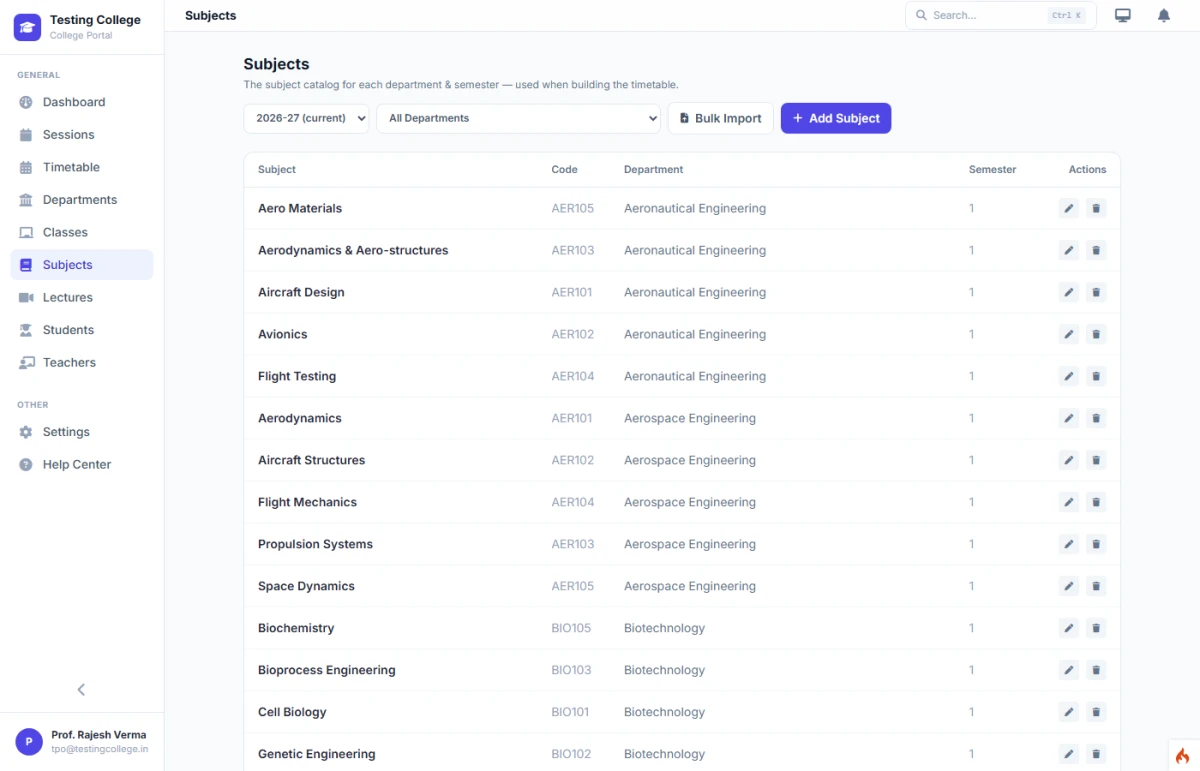This screenshot has height=771, width=1200.
Task: Navigate to Classes
Action: pos(82,232)
